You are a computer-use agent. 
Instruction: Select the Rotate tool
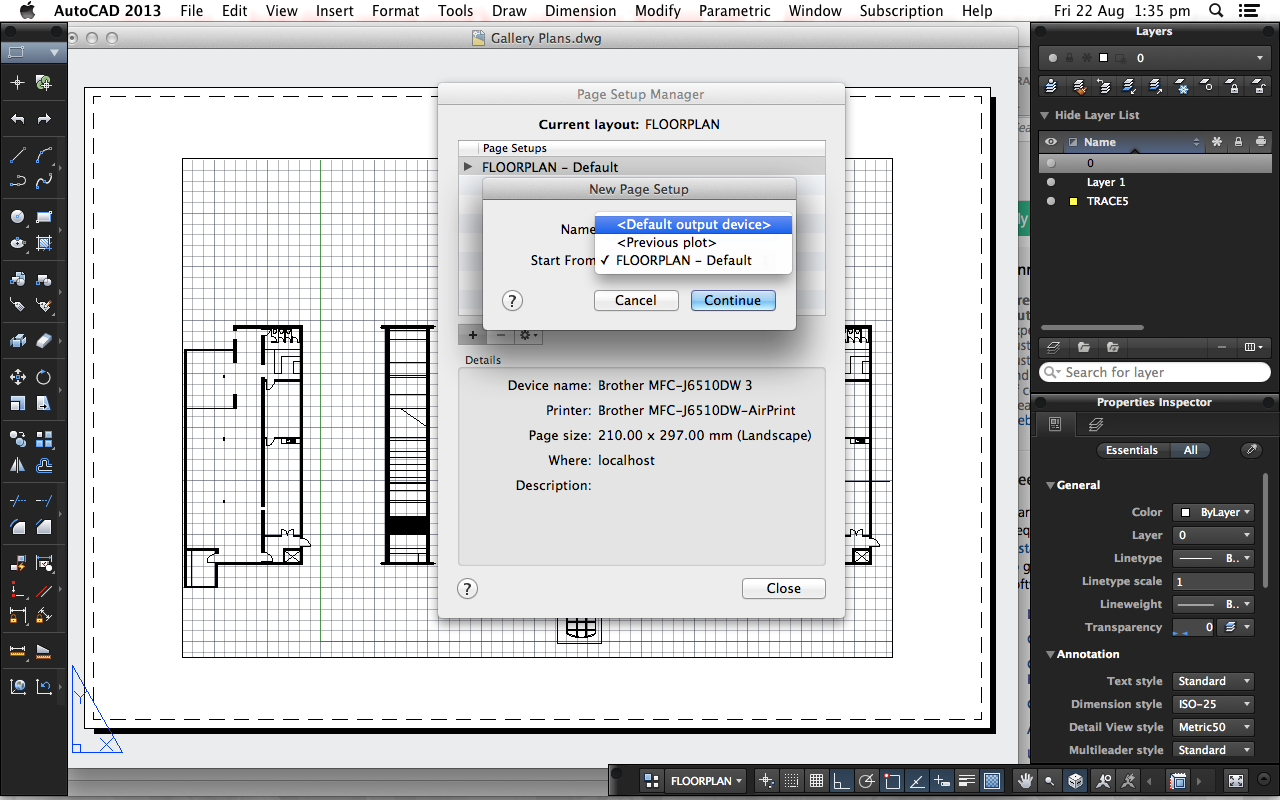pos(44,377)
